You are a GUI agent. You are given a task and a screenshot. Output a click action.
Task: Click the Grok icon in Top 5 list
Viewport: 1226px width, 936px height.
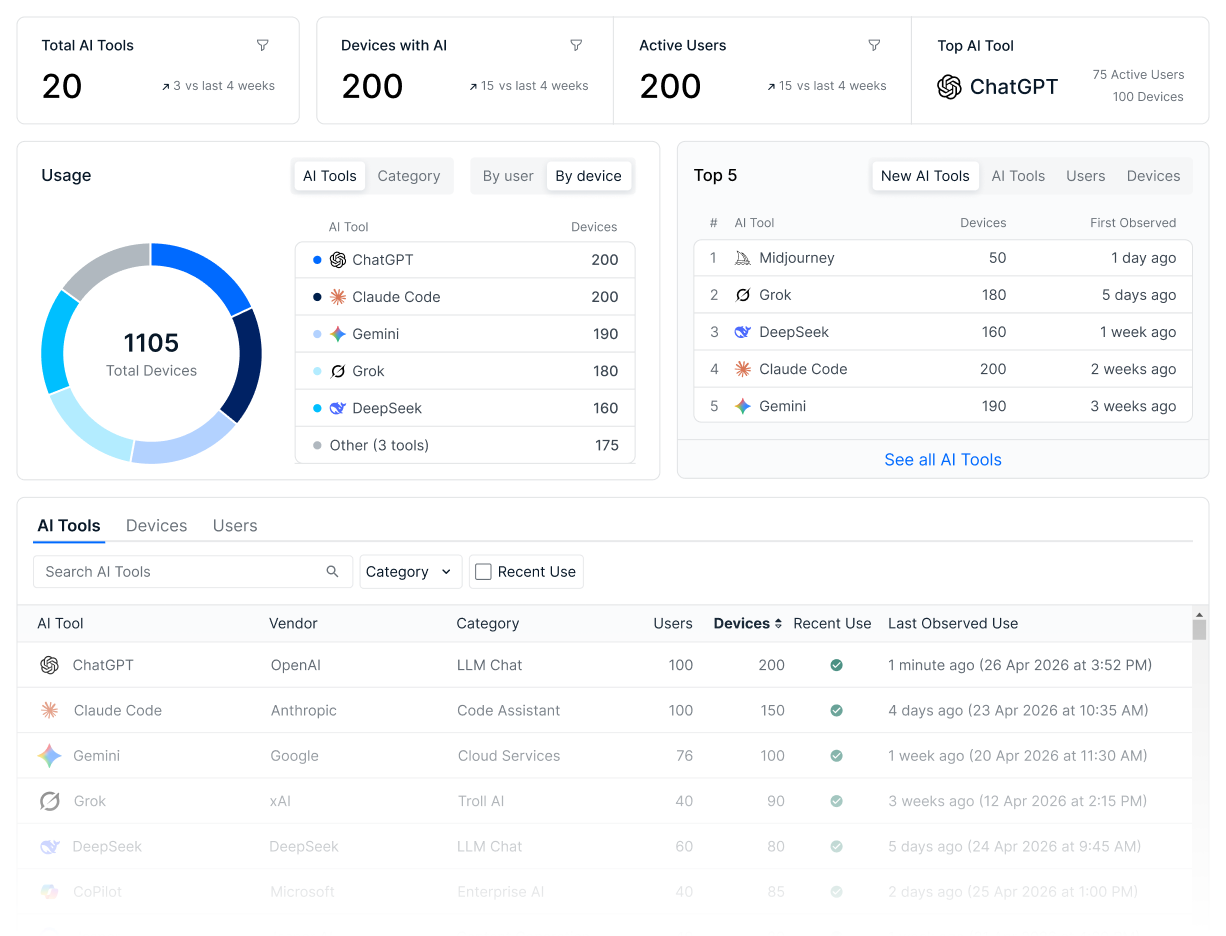point(743,295)
